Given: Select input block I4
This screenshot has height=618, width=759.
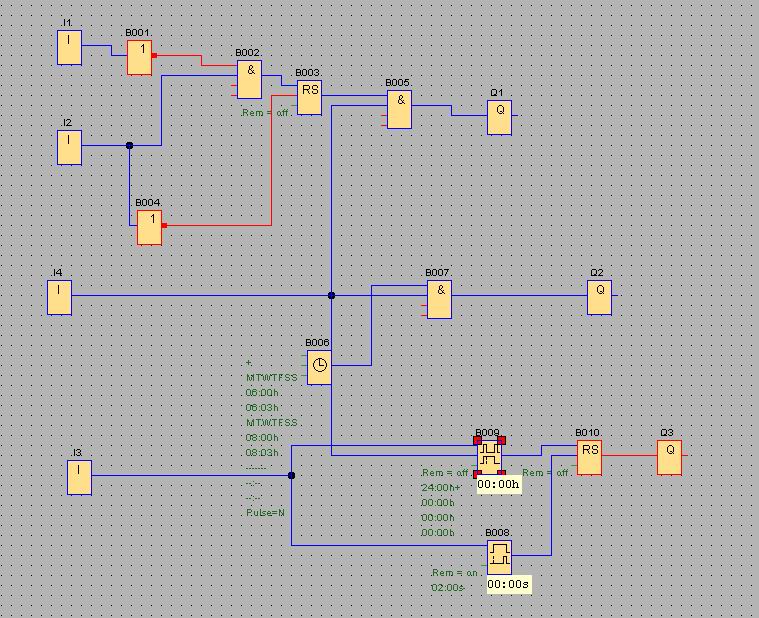Looking at the screenshot, I should tap(60, 298).
